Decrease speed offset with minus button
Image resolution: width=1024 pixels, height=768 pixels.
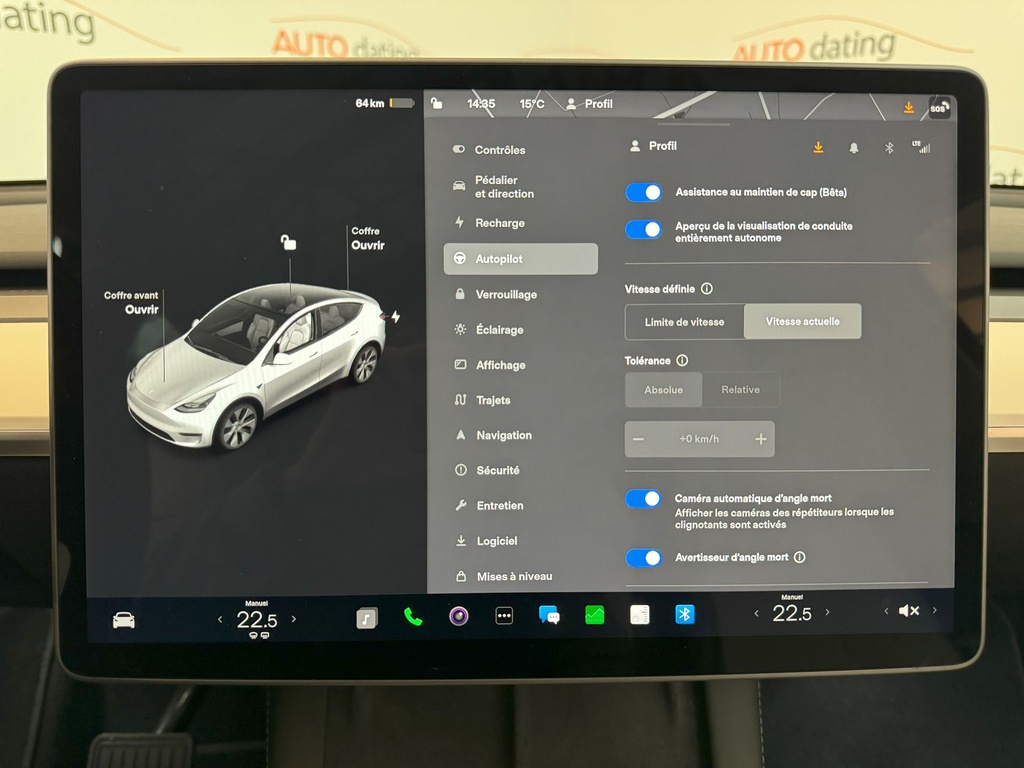639,439
